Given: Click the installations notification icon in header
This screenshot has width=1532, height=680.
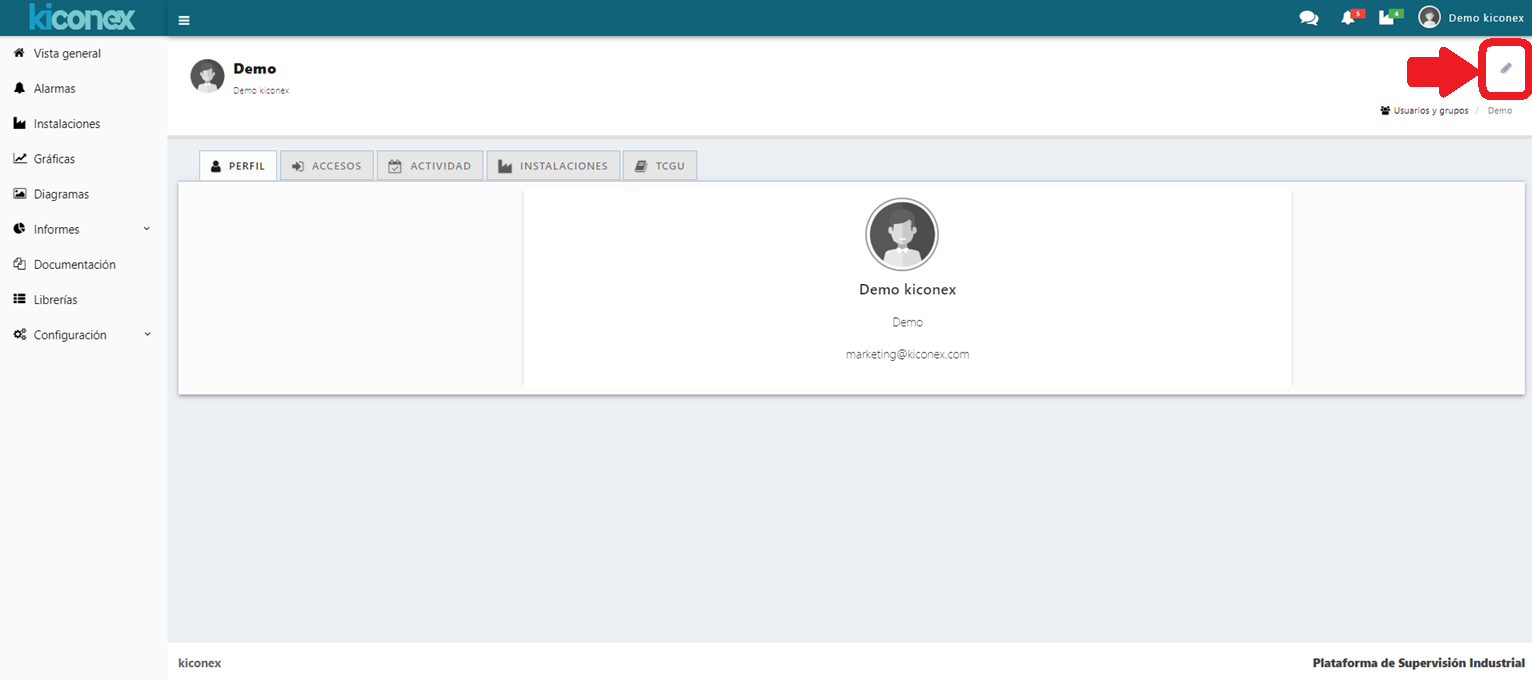Looking at the screenshot, I should (1388, 18).
